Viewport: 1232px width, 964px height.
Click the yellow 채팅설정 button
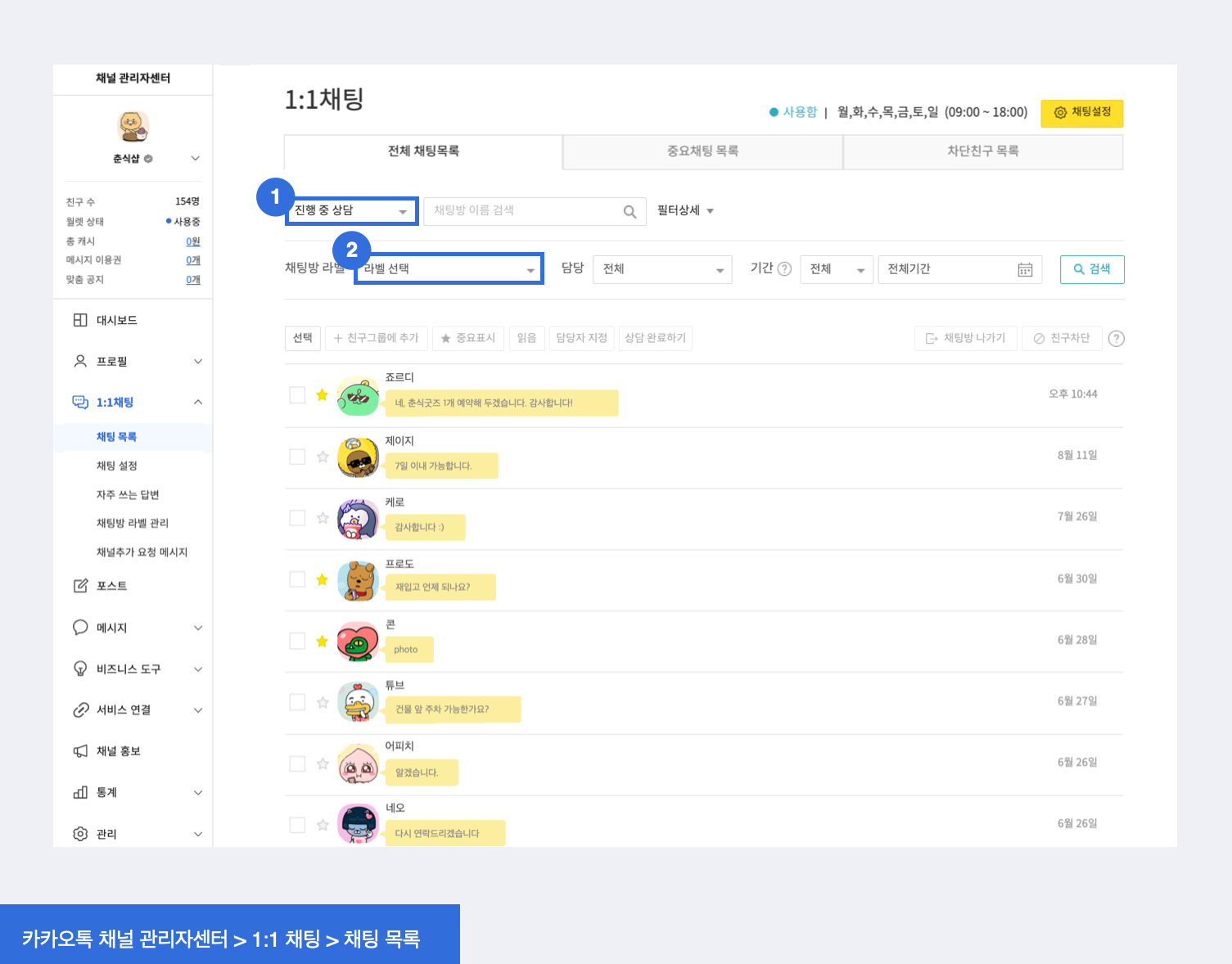[x=1081, y=113]
